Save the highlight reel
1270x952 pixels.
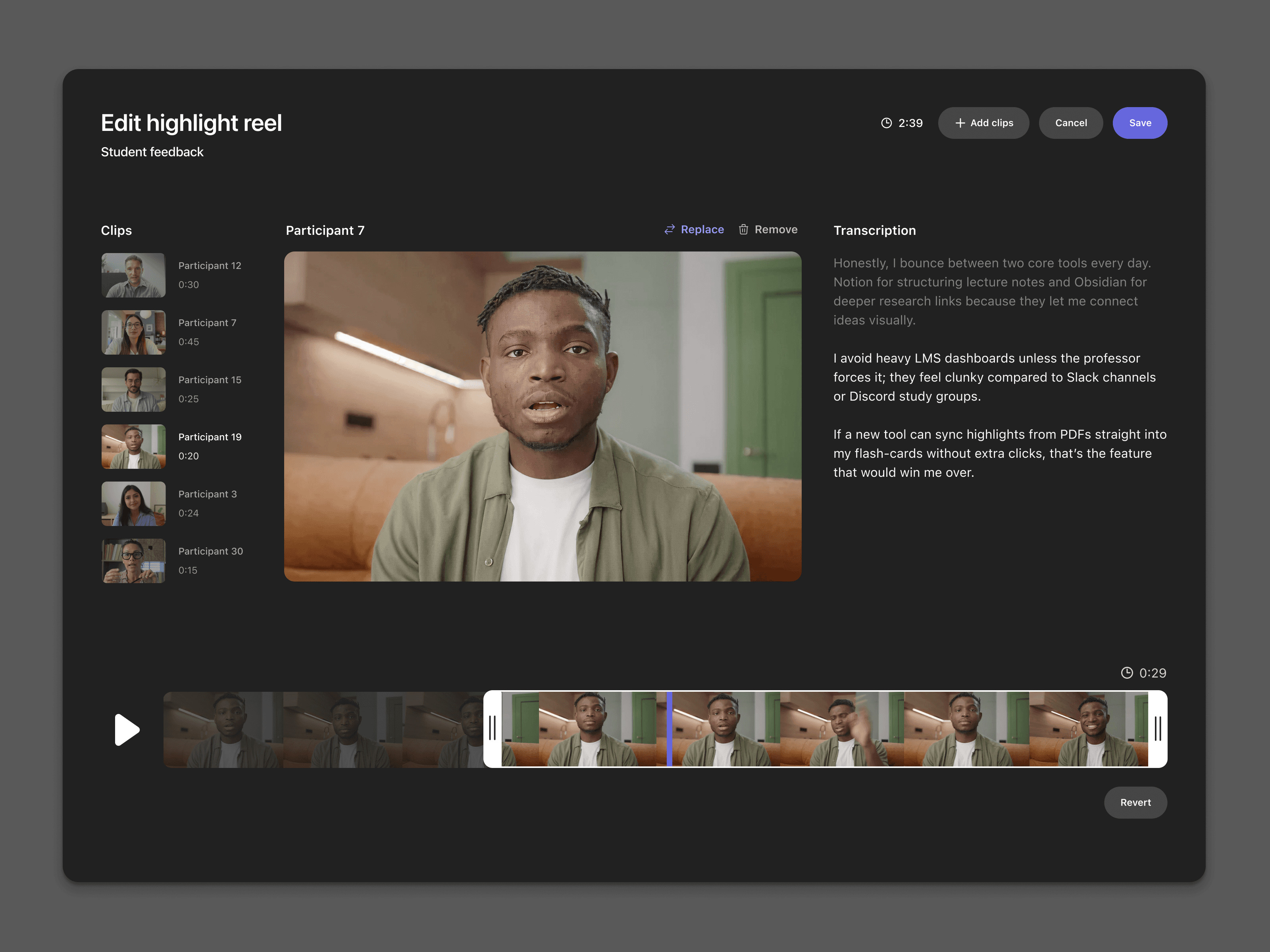coord(1139,123)
